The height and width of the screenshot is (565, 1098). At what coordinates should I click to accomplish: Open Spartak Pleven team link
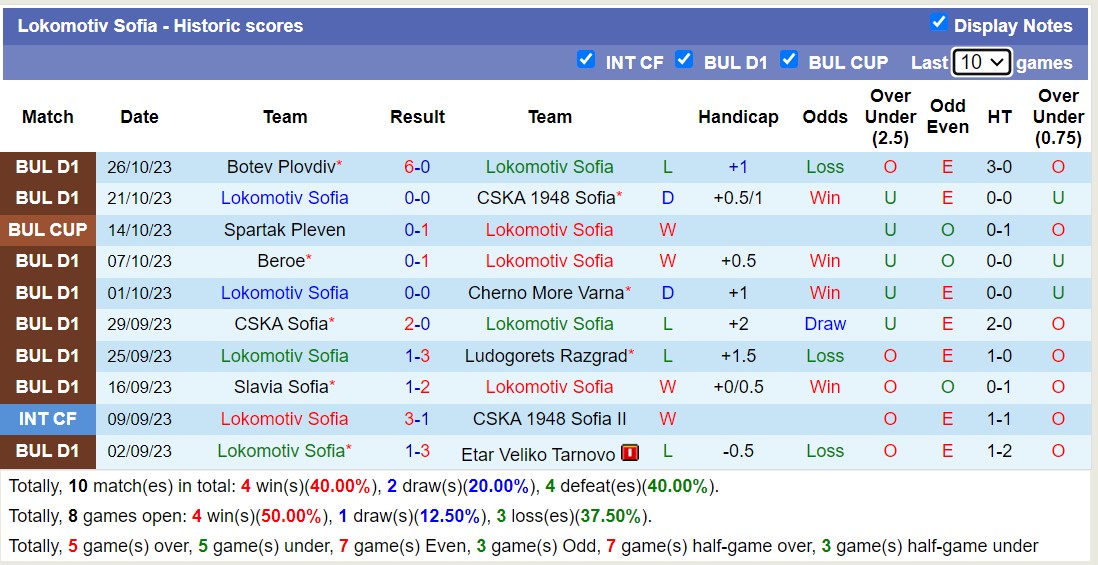pos(285,230)
